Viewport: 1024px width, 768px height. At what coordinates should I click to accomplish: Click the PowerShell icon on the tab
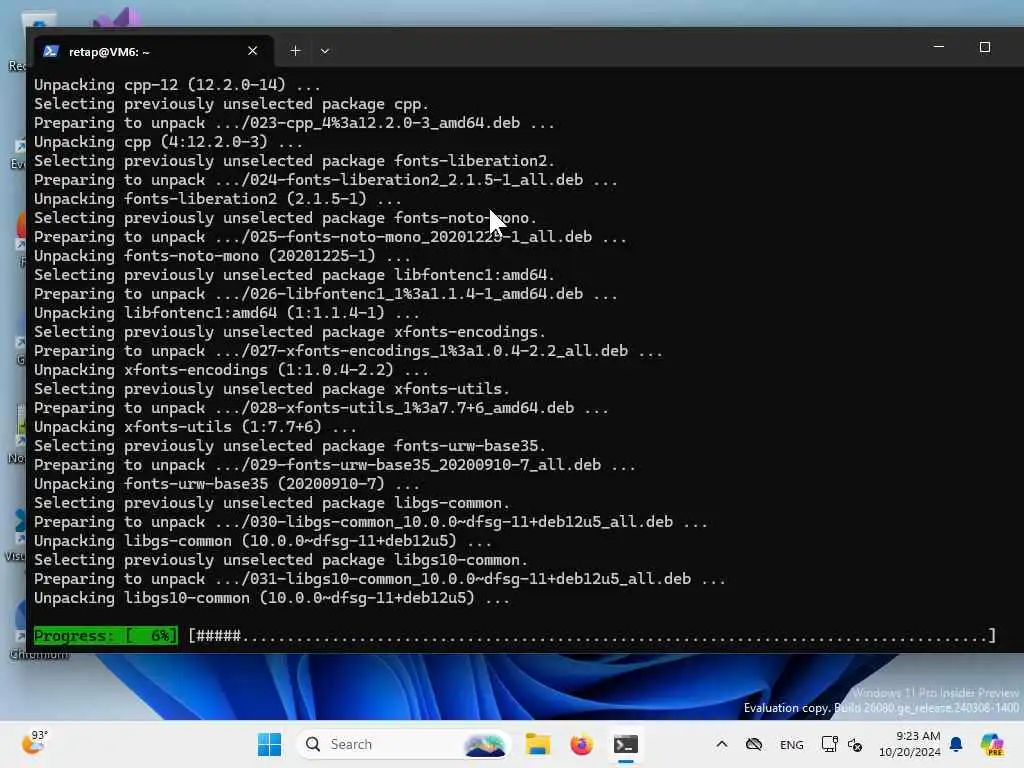(x=51, y=51)
